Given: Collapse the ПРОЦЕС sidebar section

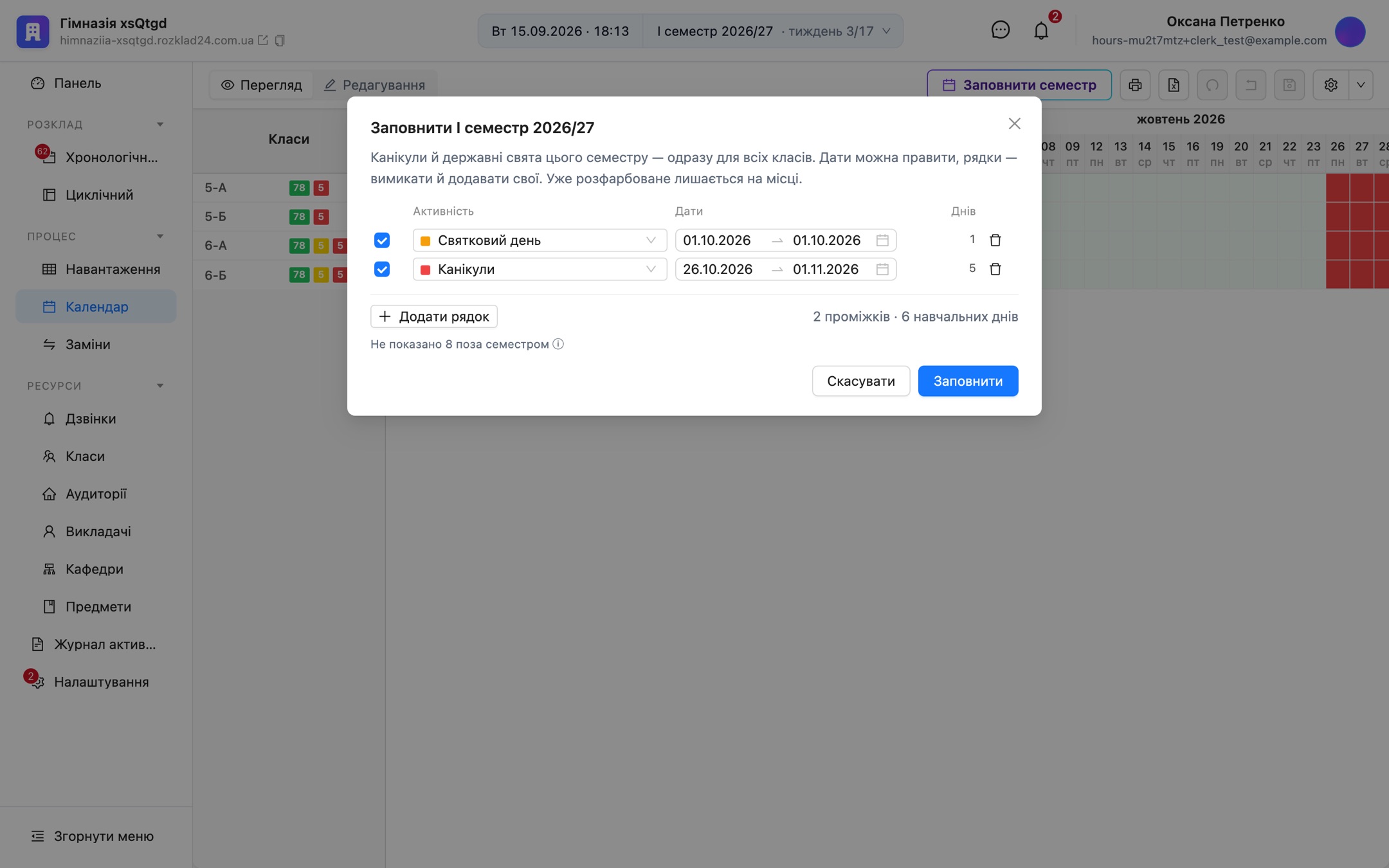Looking at the screenshot, I should [x=160, y=236].
